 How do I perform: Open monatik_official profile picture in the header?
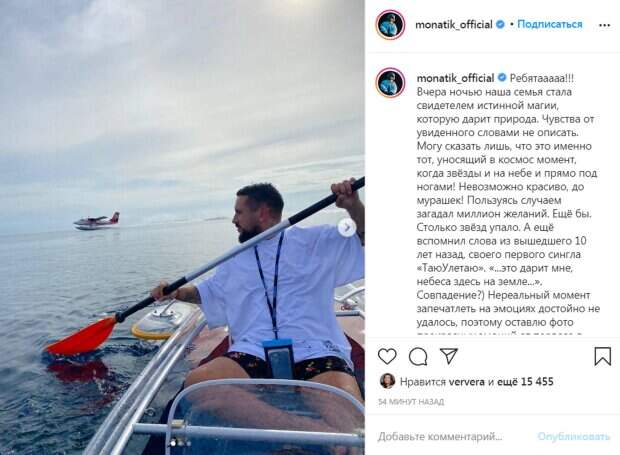(x=390, y=25)
